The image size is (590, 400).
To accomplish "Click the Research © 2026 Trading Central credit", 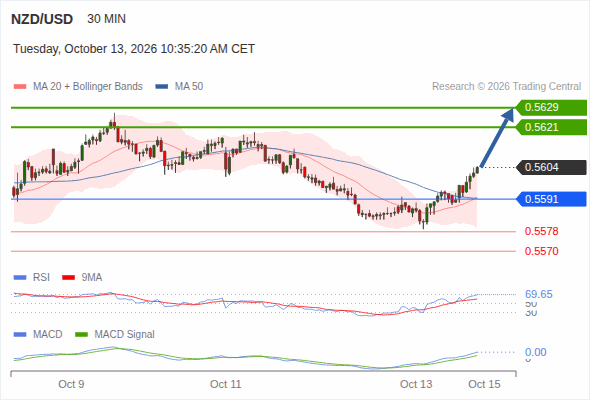I will [506, 87].
